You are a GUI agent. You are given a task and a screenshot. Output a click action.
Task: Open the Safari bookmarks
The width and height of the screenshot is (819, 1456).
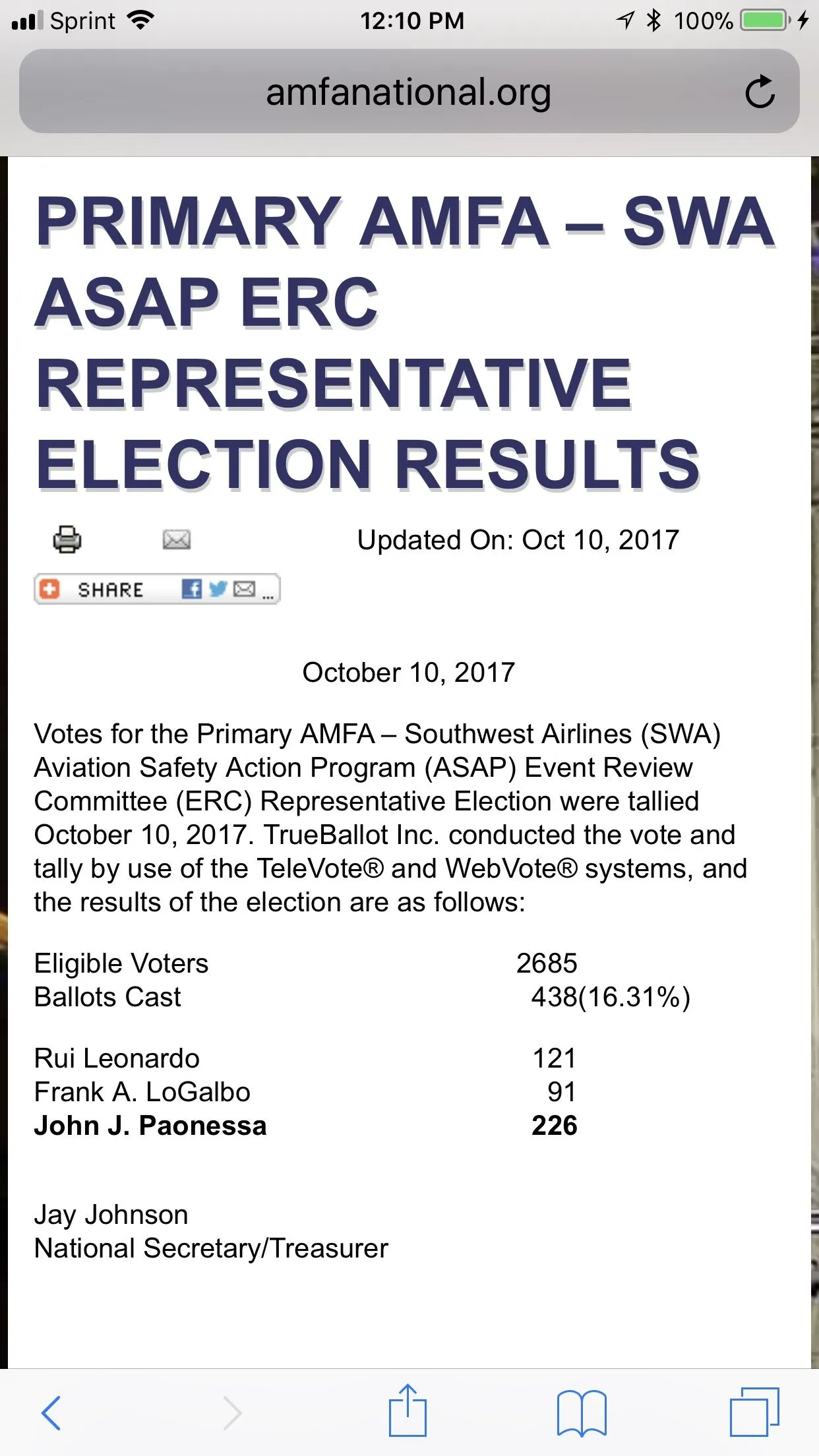(x=581, y=1412)
